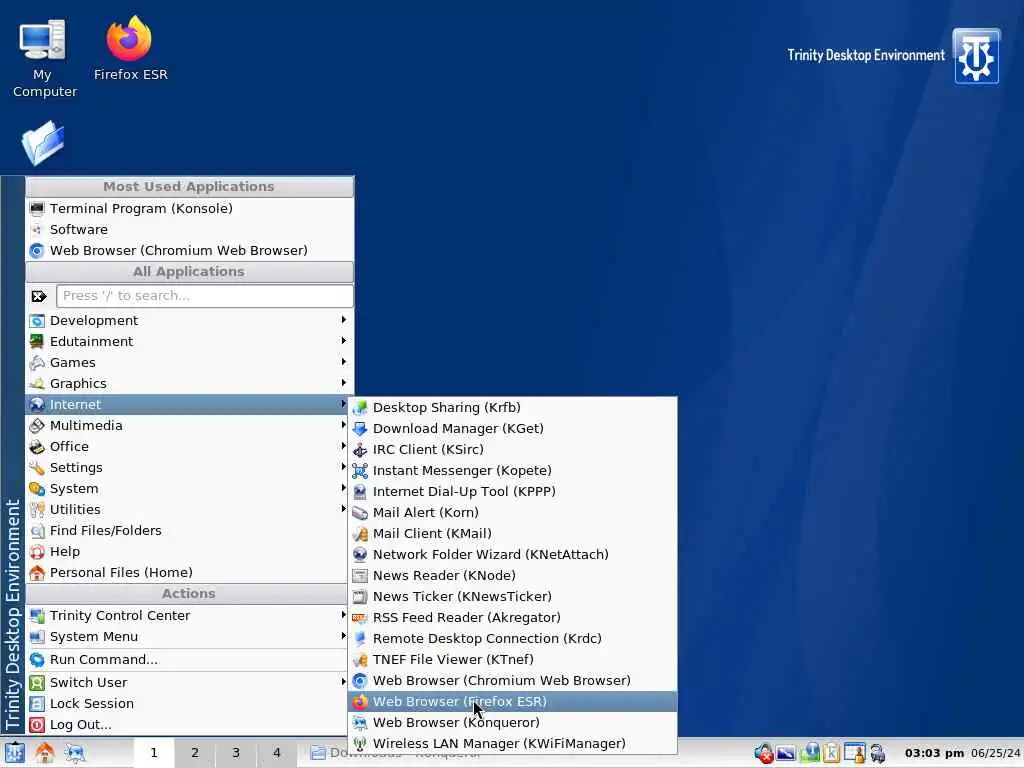
Task: Open Terminal Program (Konsole)
Action: point(189,208)
